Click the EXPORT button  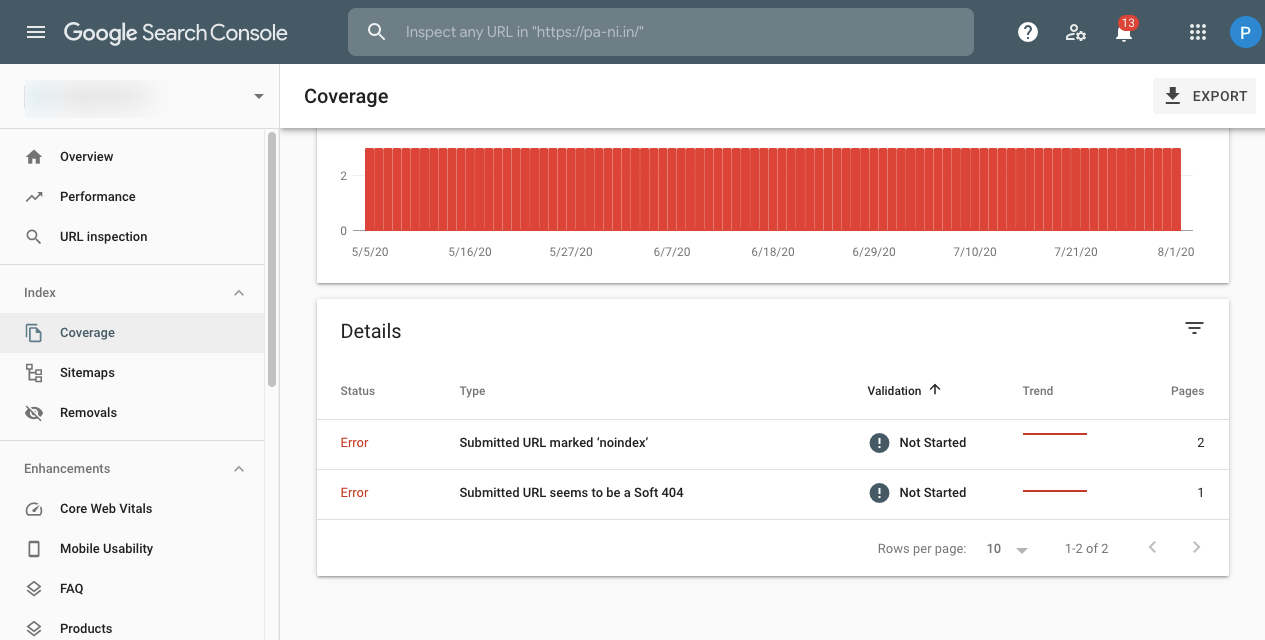point(1204,96)
